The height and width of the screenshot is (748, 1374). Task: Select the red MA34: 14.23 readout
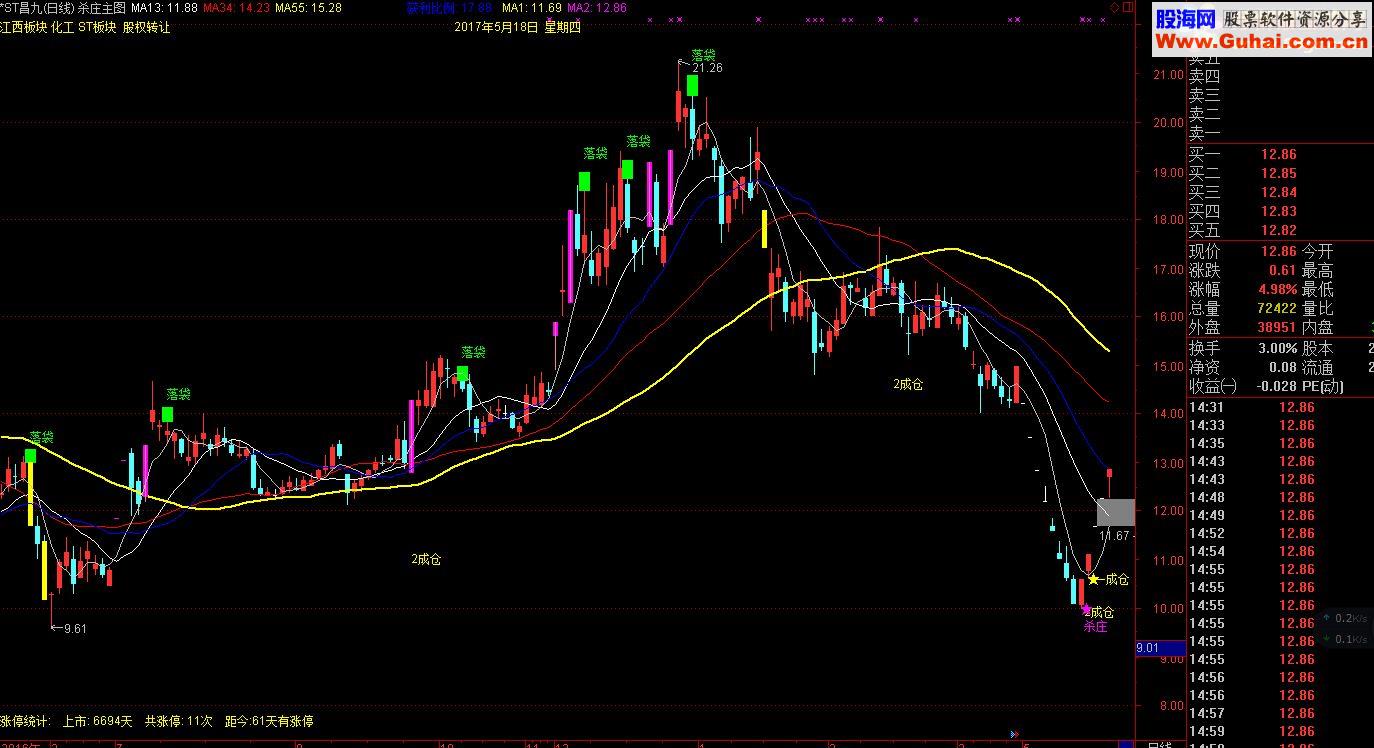click(237, 8)
